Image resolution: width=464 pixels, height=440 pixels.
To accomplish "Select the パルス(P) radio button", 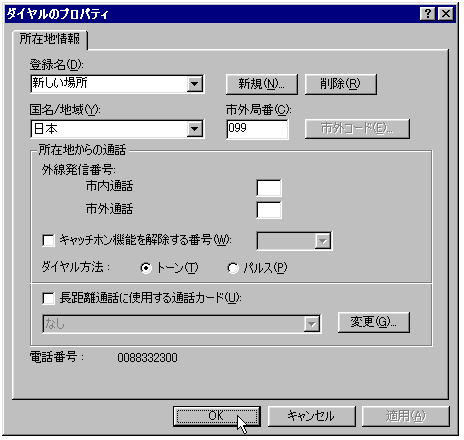I will click(x=233, y=268).
